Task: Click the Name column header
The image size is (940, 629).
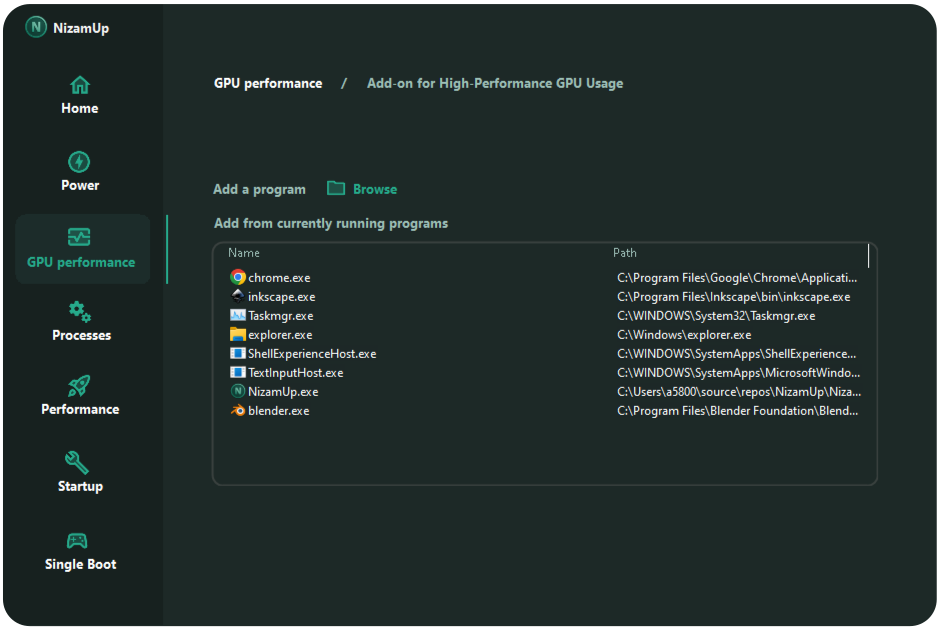Action: (x=244, y=253)
